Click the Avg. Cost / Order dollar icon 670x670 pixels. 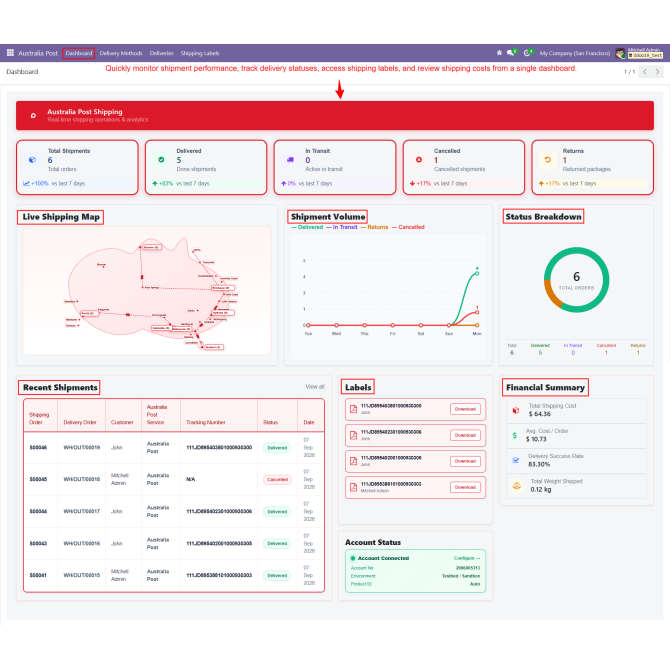tap(514, 435)
